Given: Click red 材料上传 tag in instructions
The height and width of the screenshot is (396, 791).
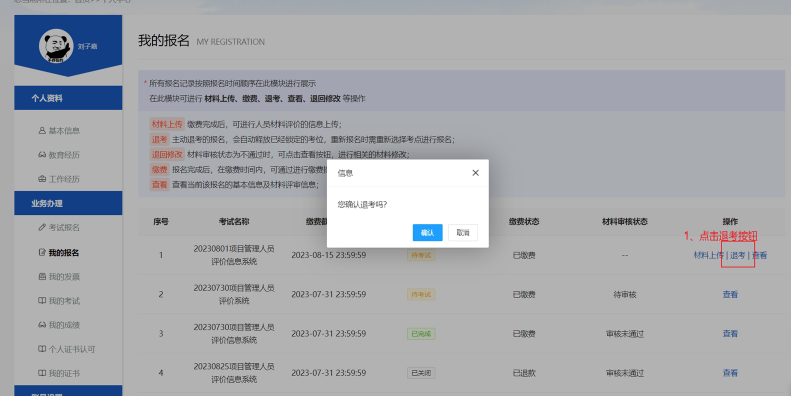Looking at the screenshot, I should (167, 124).
